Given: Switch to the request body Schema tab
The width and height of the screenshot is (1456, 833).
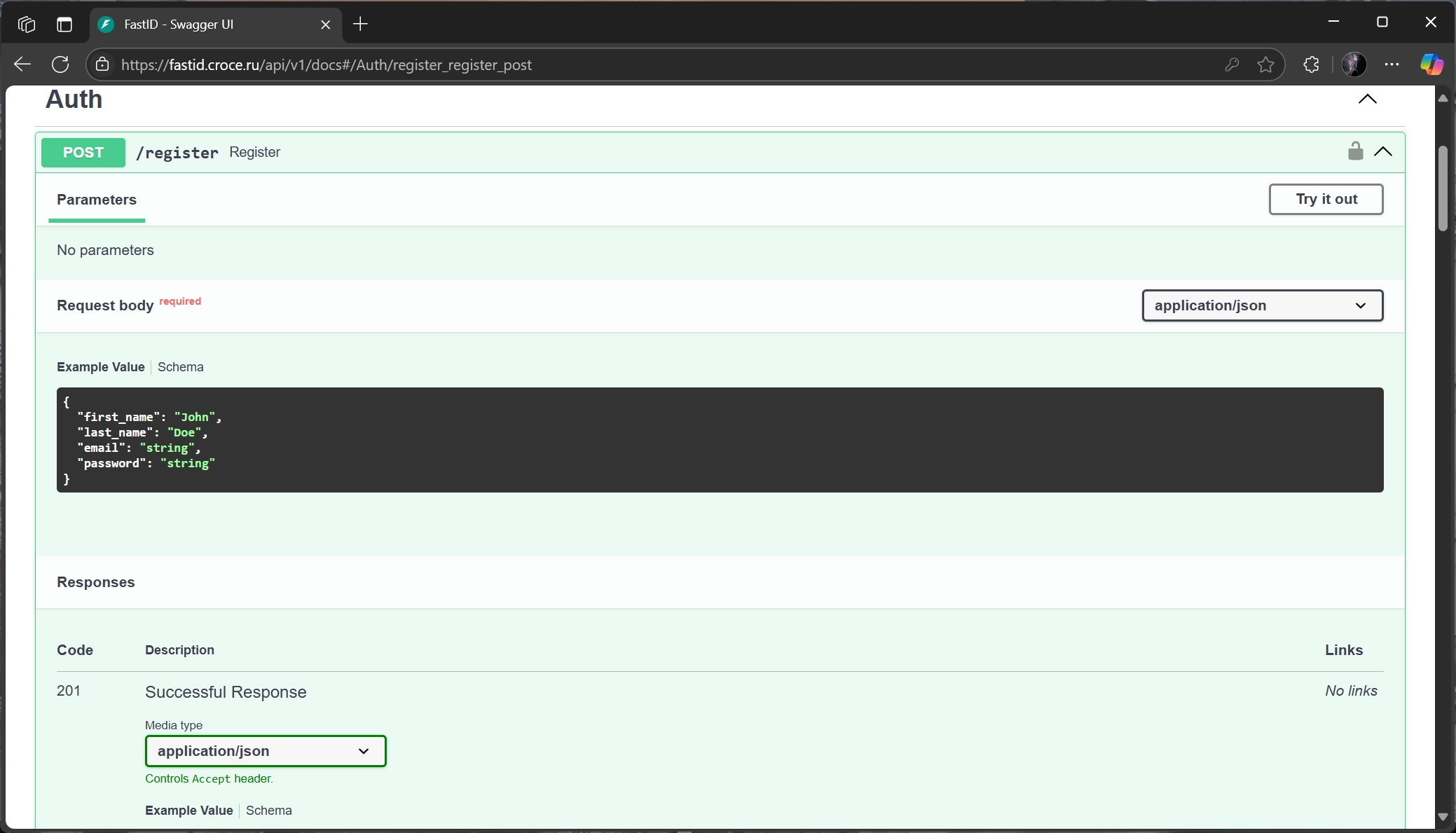Looking at the screenshot, I should [180, 367].
